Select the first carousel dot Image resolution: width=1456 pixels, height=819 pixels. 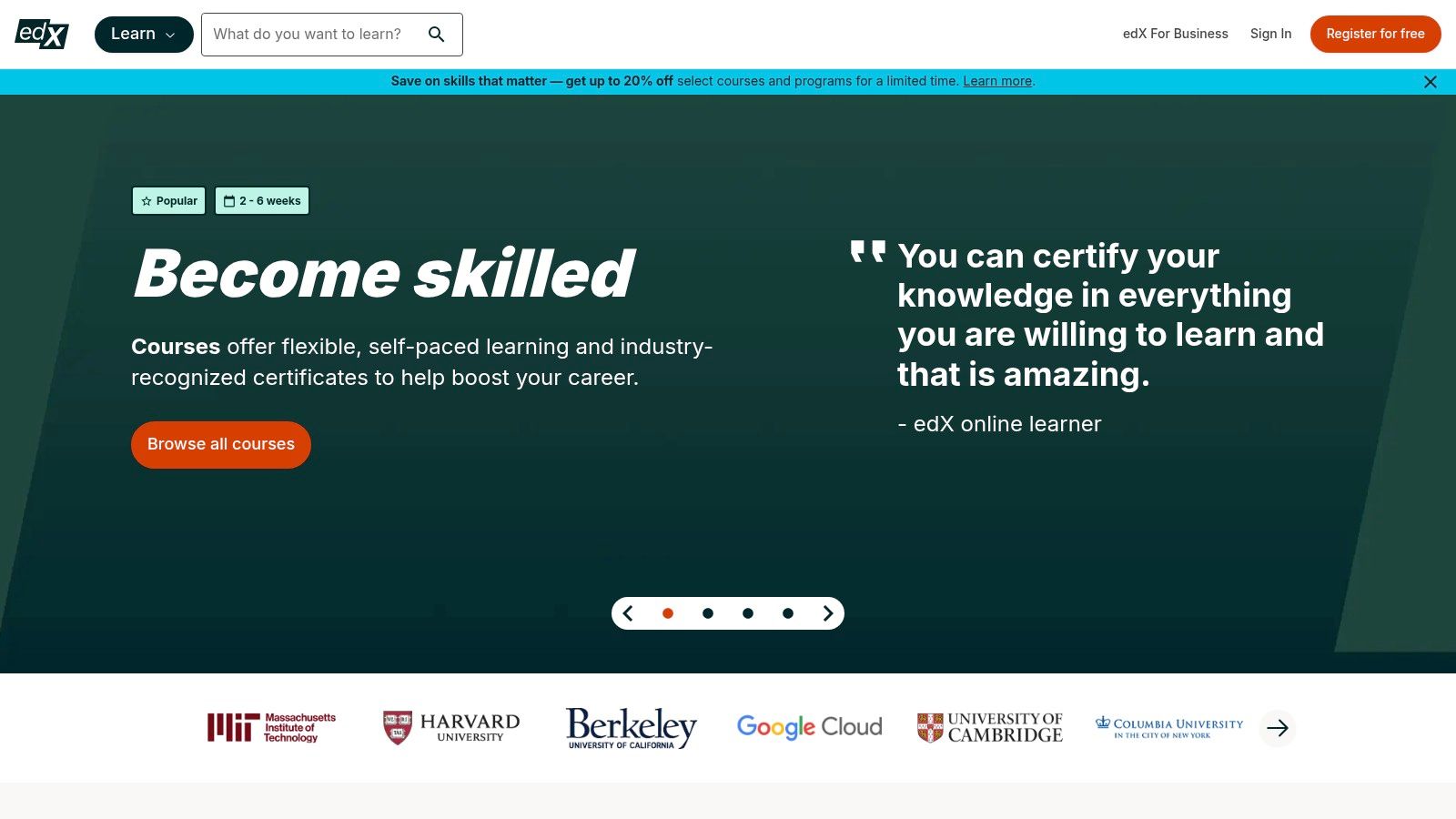tap(668, 613)
